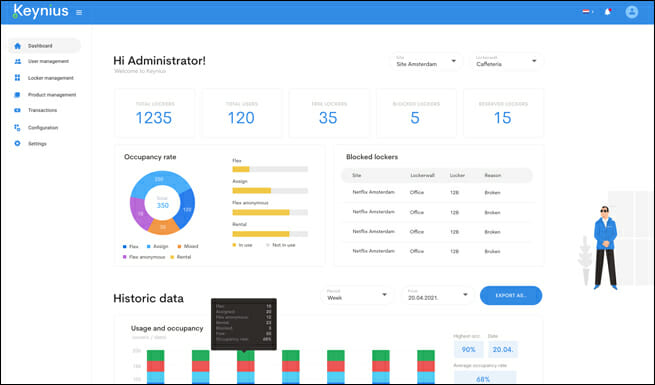The width and height of the screenshot is (655, 385).
Task: Click the Date 20.04. value box
Action: 503,350
